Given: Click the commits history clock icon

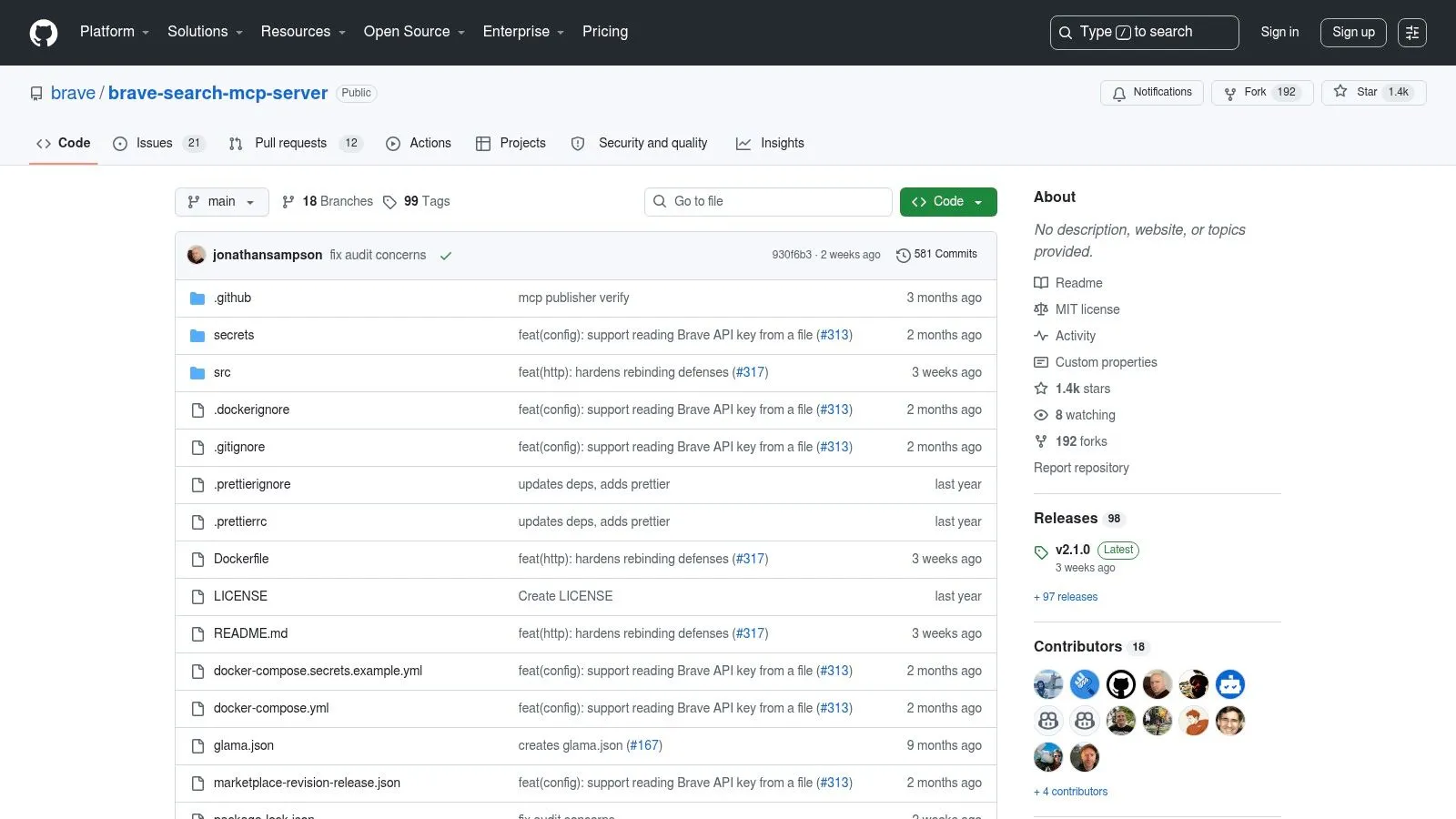Looking at the screenshot, I should tap(904, 256).
